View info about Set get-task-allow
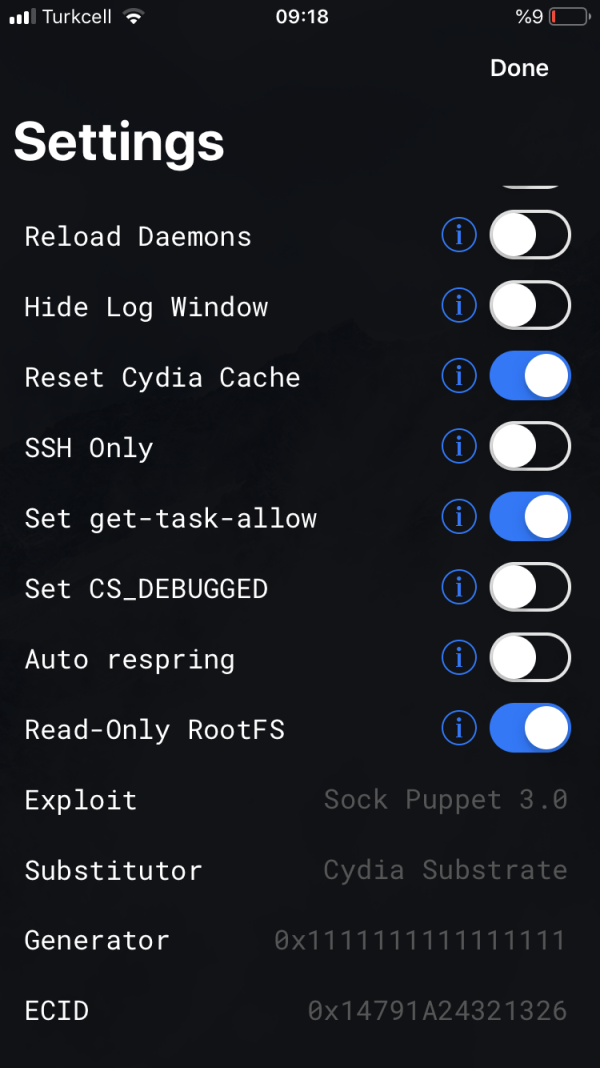 point(459,517)
